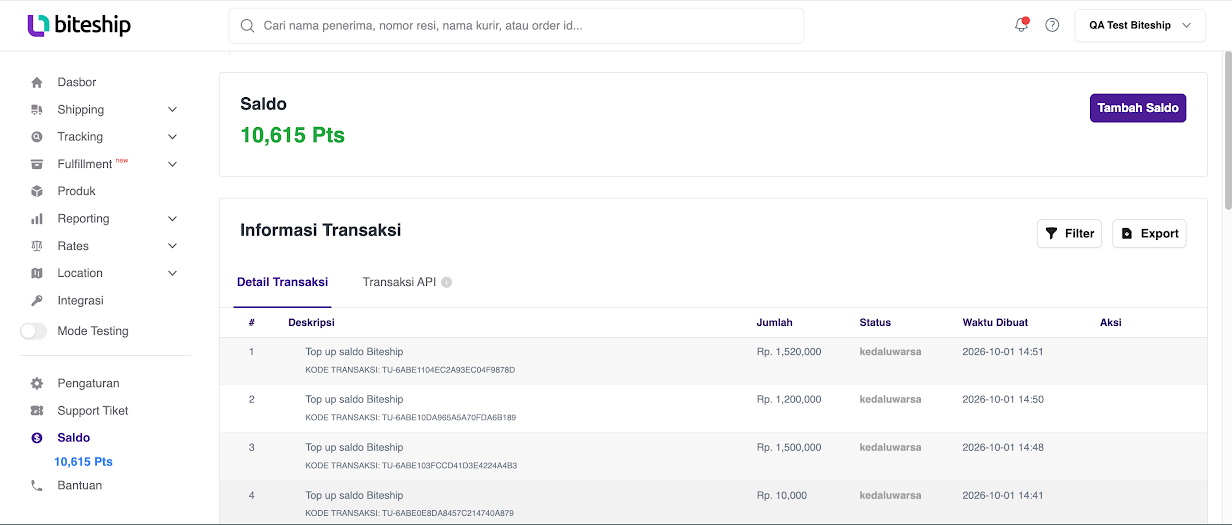Open the Integrasi menu item
Screen dimensions: 1232x525
click(x=80, y=300)
